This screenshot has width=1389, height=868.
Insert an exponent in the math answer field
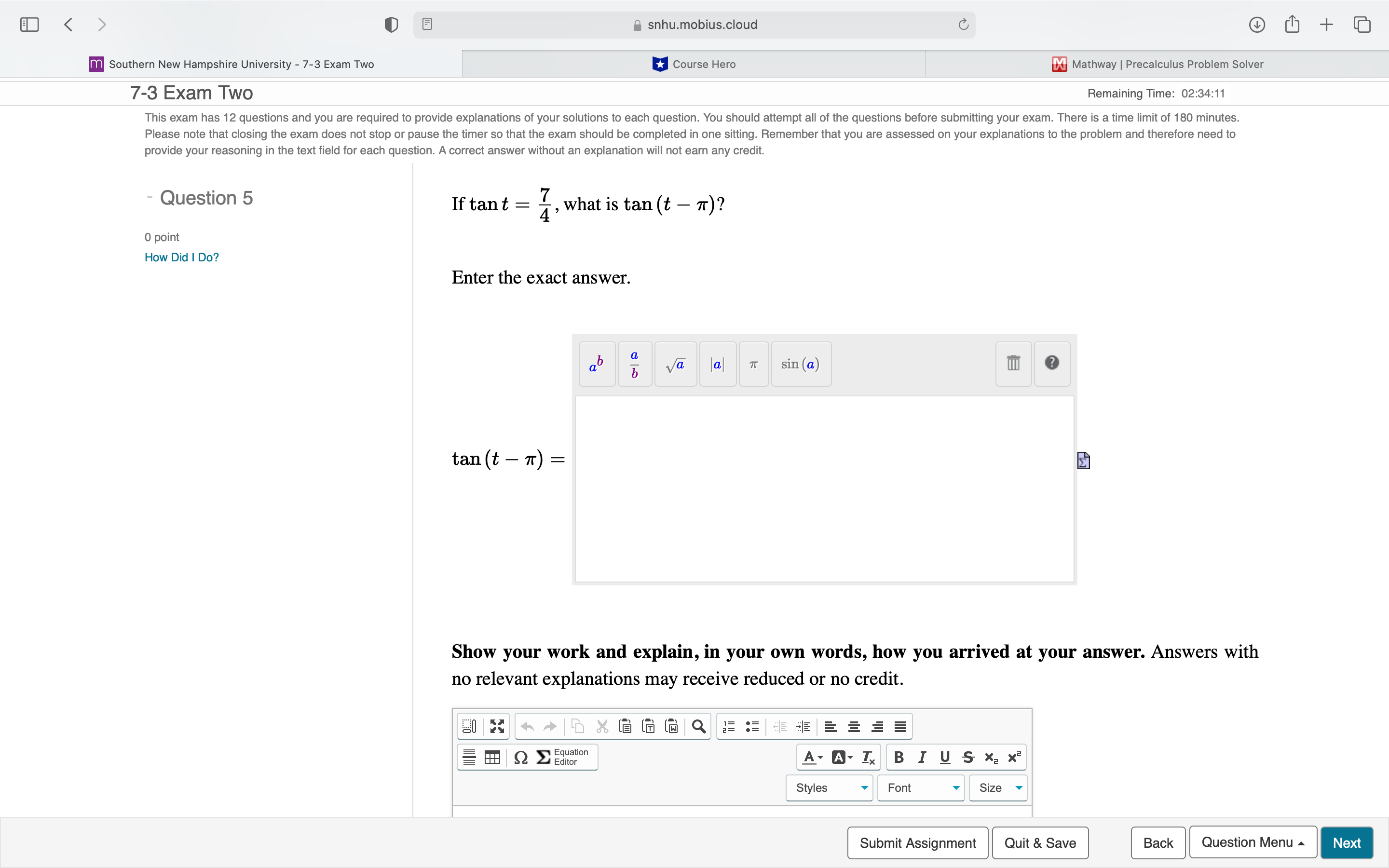596,364
